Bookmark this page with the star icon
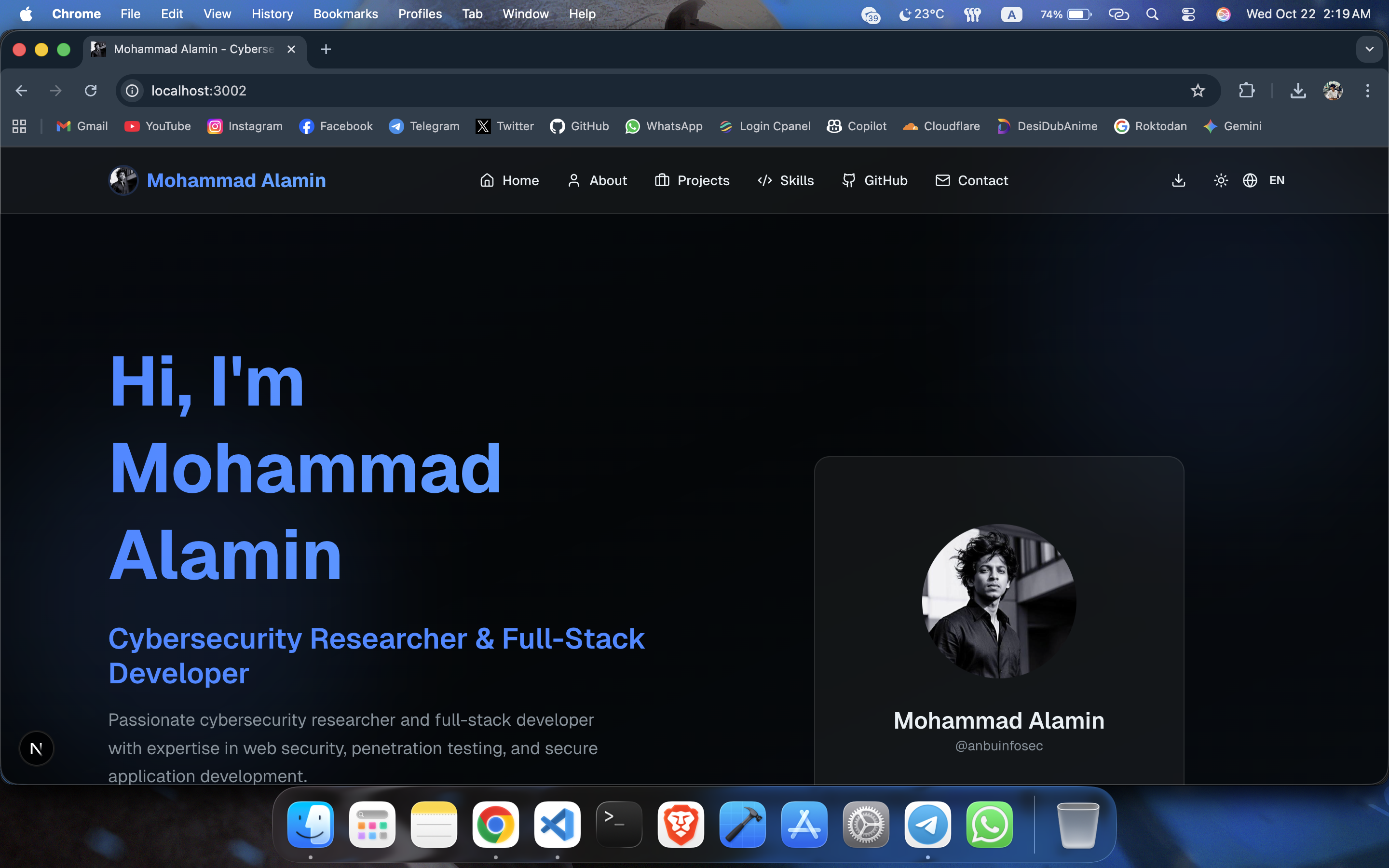 pos(1198,91)
